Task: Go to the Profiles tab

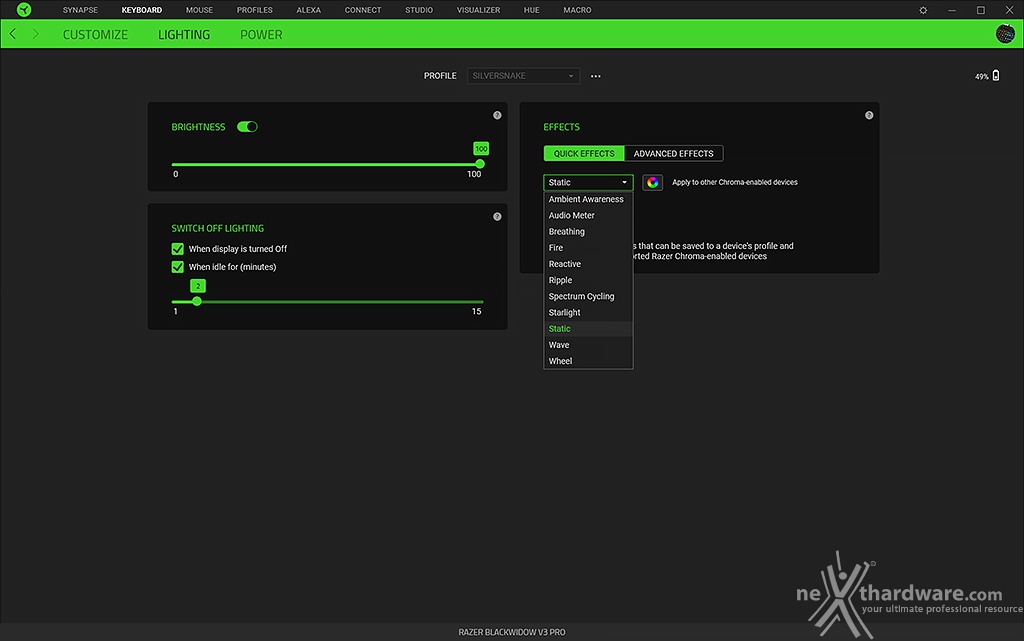Action: coord(255,10)
